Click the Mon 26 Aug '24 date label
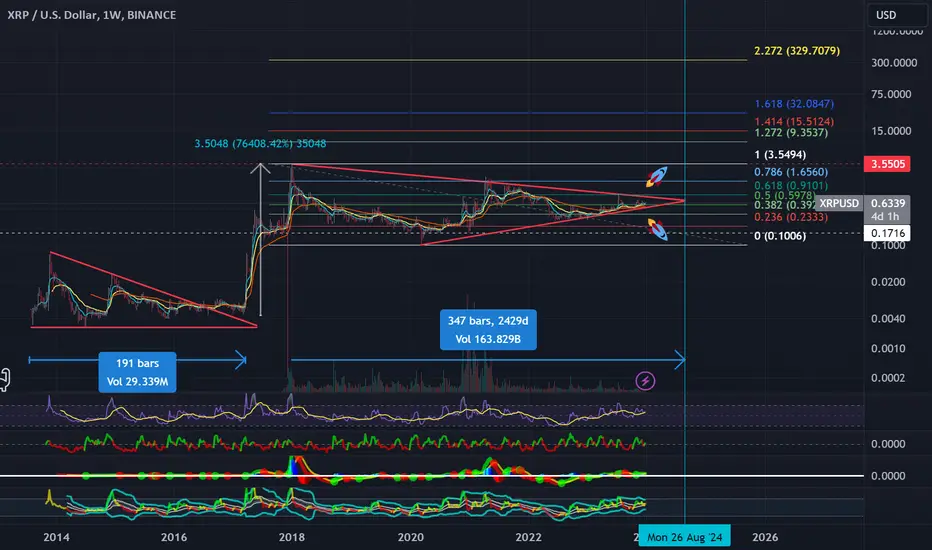Image resolution: width=932 pixels, height=550 pixels. tap(684, 537)
